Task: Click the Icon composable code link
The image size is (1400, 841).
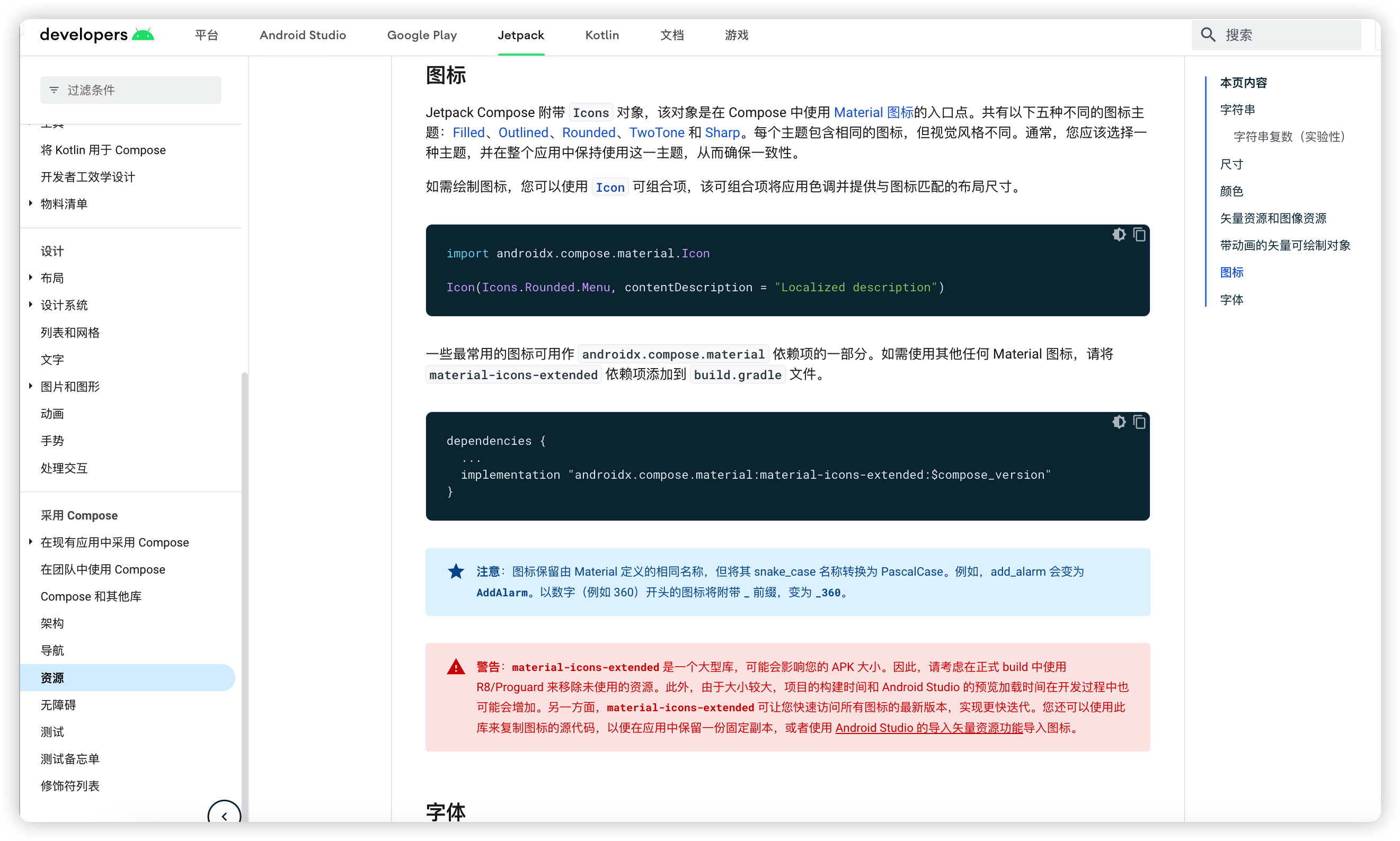Action: click(x=609, y=187)
